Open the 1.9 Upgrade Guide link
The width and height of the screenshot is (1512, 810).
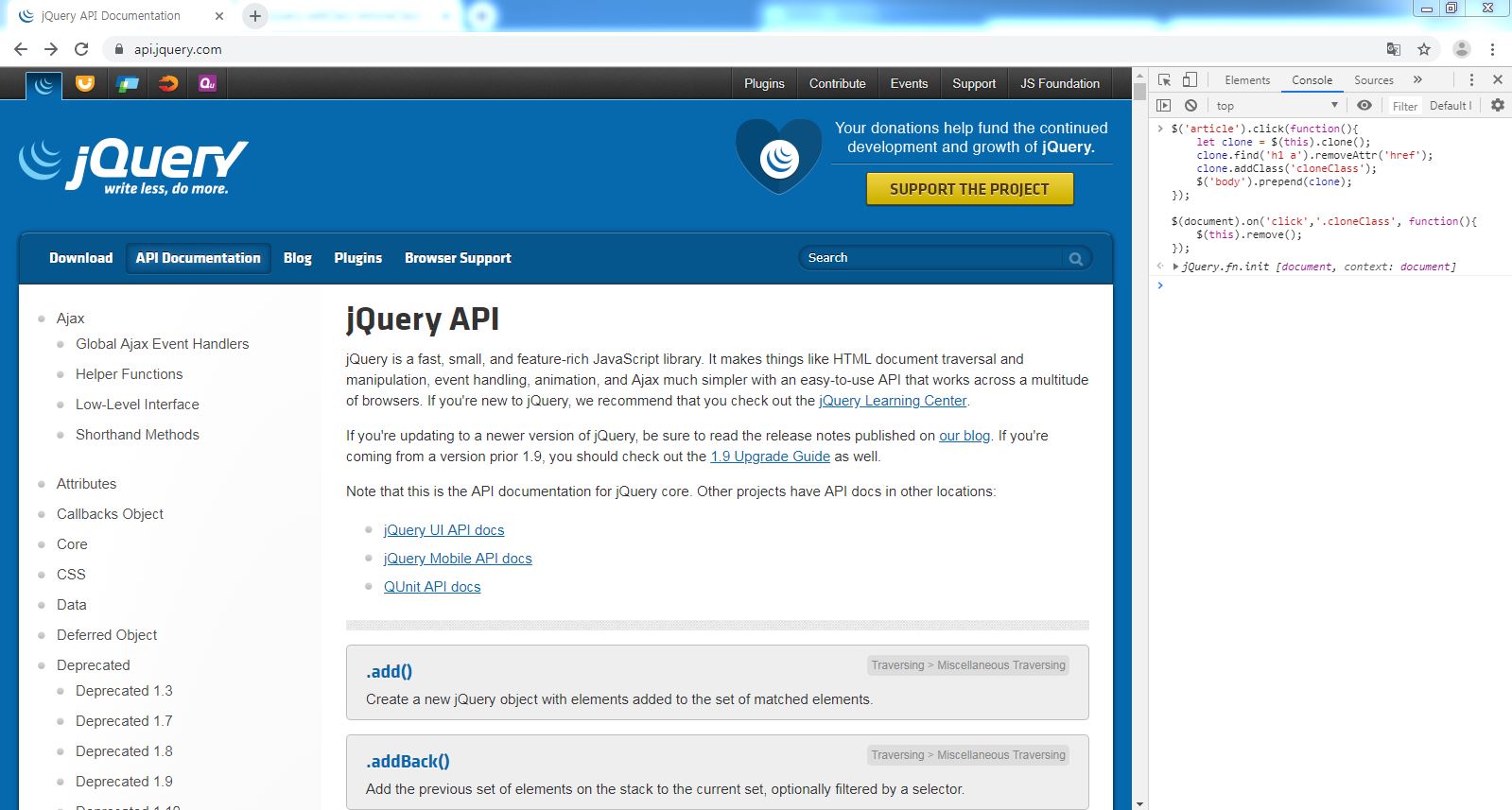click(x=770, y=457)
